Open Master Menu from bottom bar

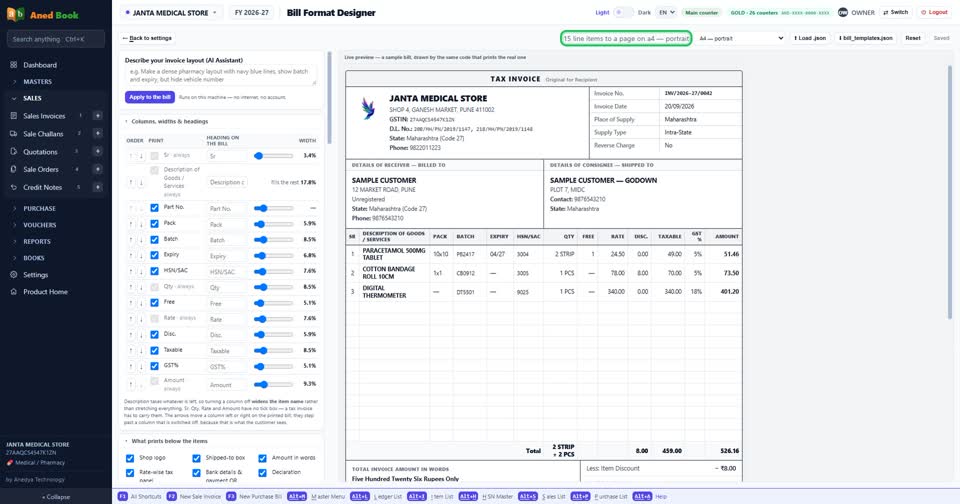[316, 497]
